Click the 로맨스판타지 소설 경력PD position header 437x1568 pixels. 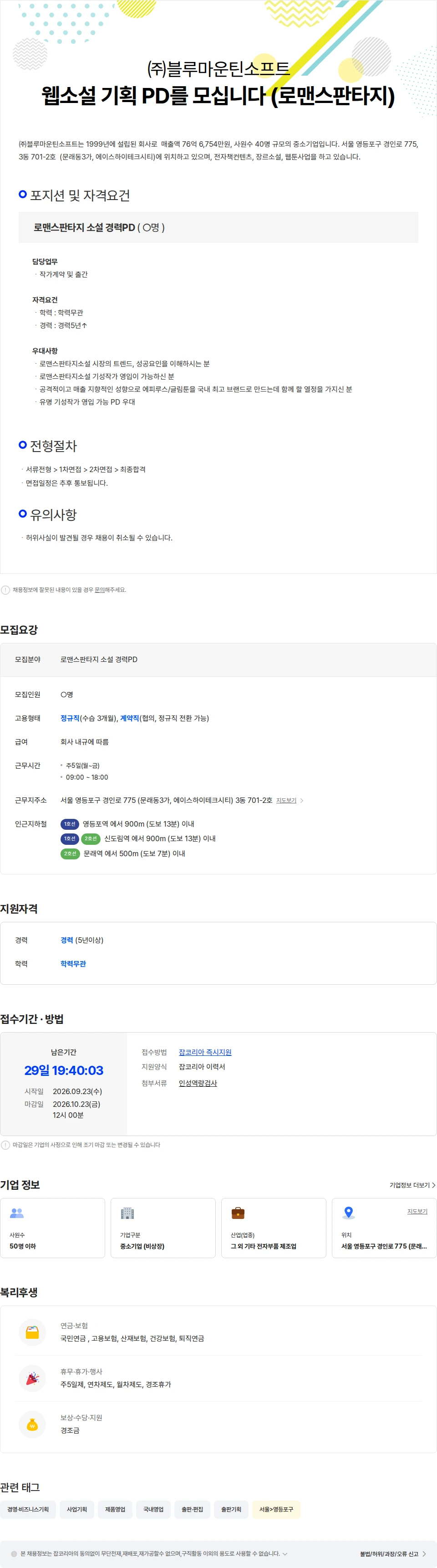(218, 228)
